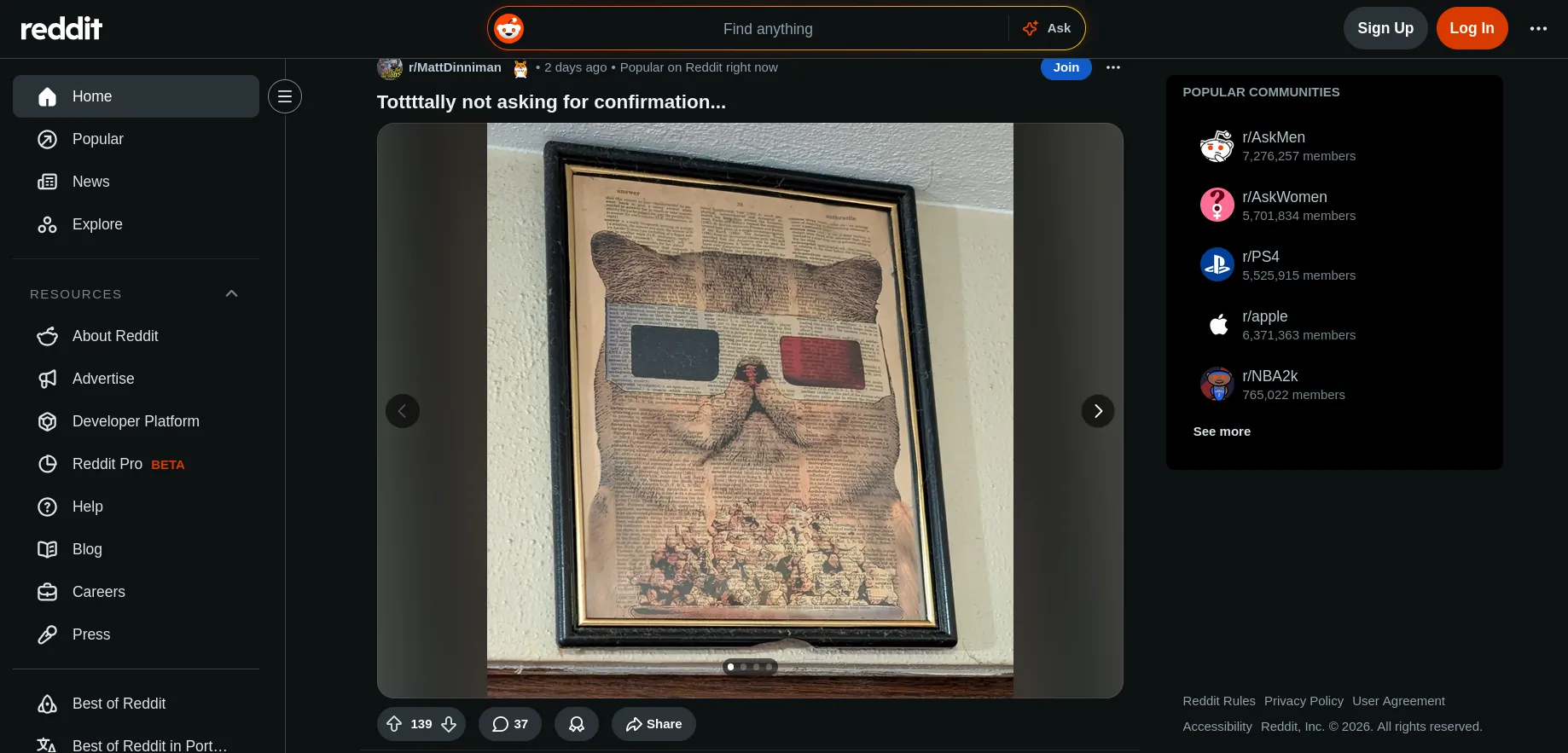1568x753 pixels.
Task: Open the post's three-dots options menu
Action: pos(1113,67)
